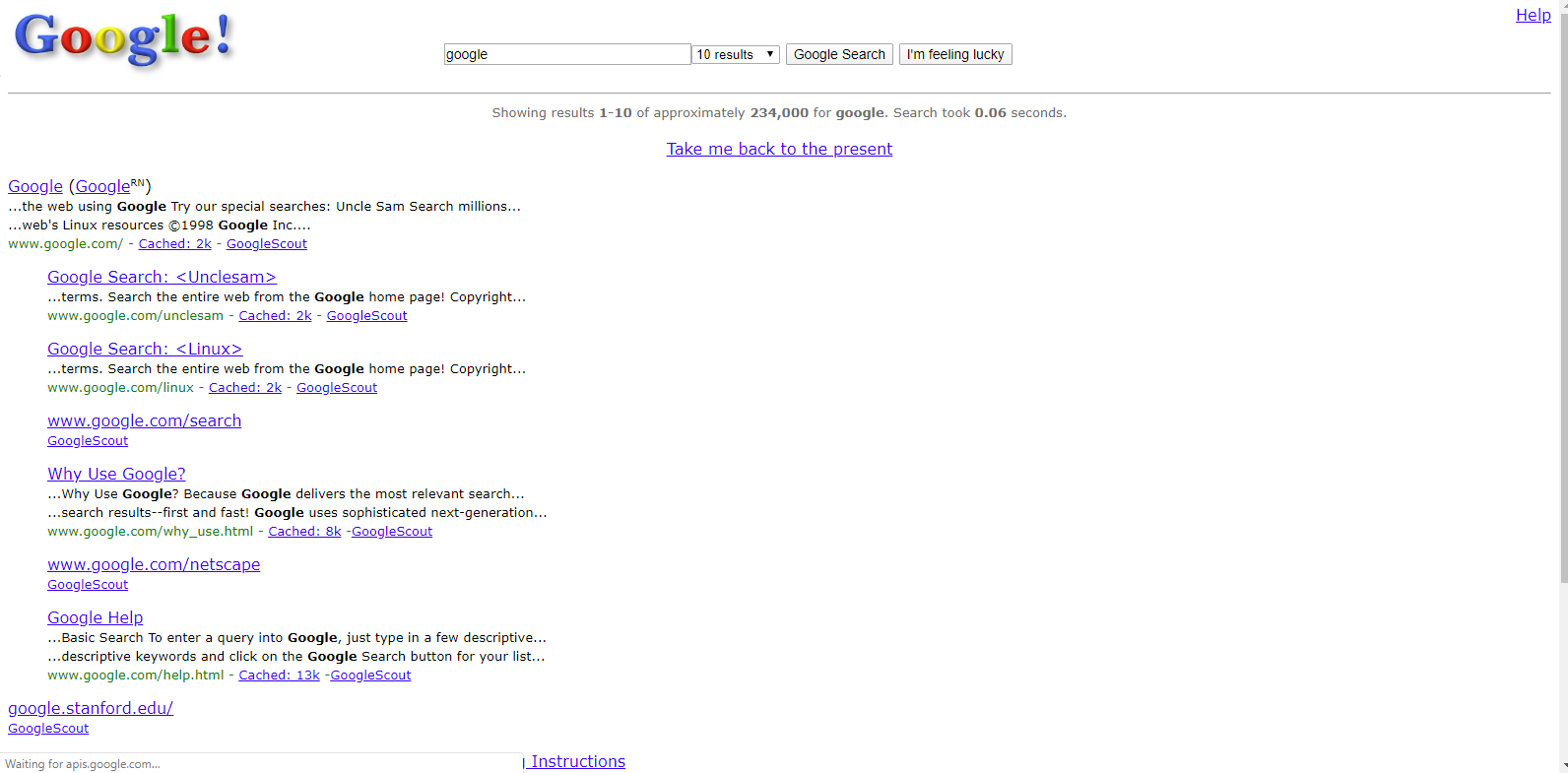The height and width of the screenshot is (773, 1568).
Task: Click GoogleScout under google.stanford.edu/
Action: pyautogui.click(x=48, y=729)
